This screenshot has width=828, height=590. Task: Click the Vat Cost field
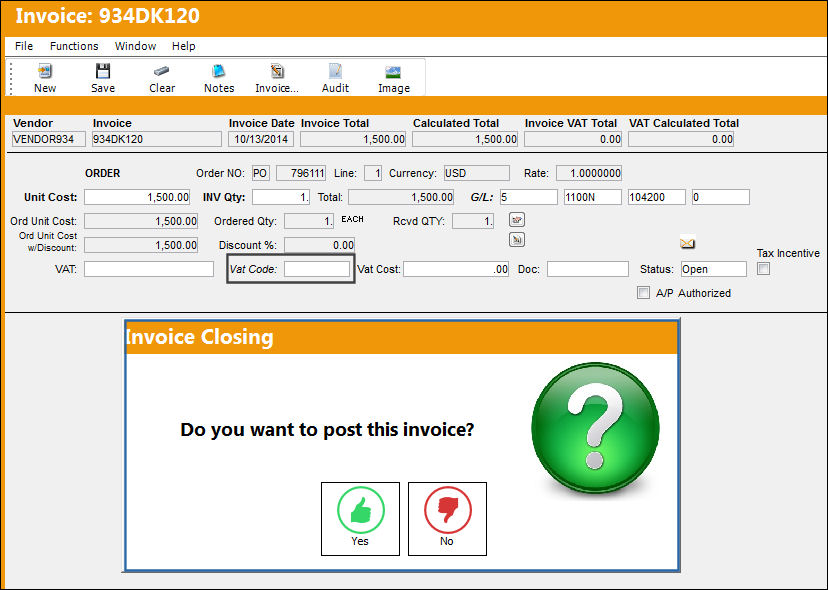coord(456,269)
